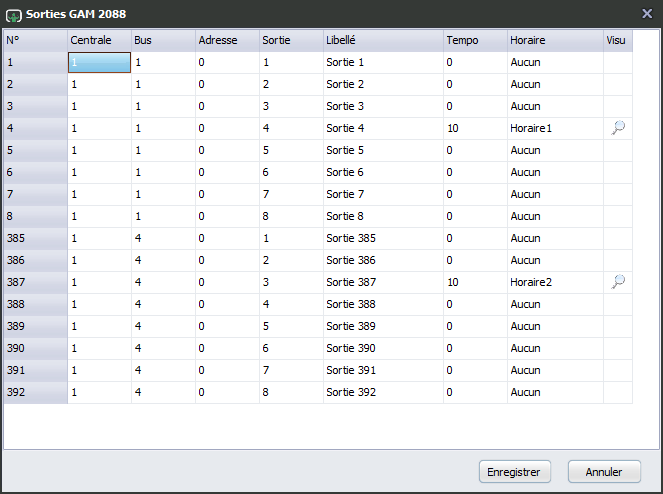This screenshot has width=663, height=494.
Task: Select the Horaire1 cell in row 4
Action: click(555, 129)
